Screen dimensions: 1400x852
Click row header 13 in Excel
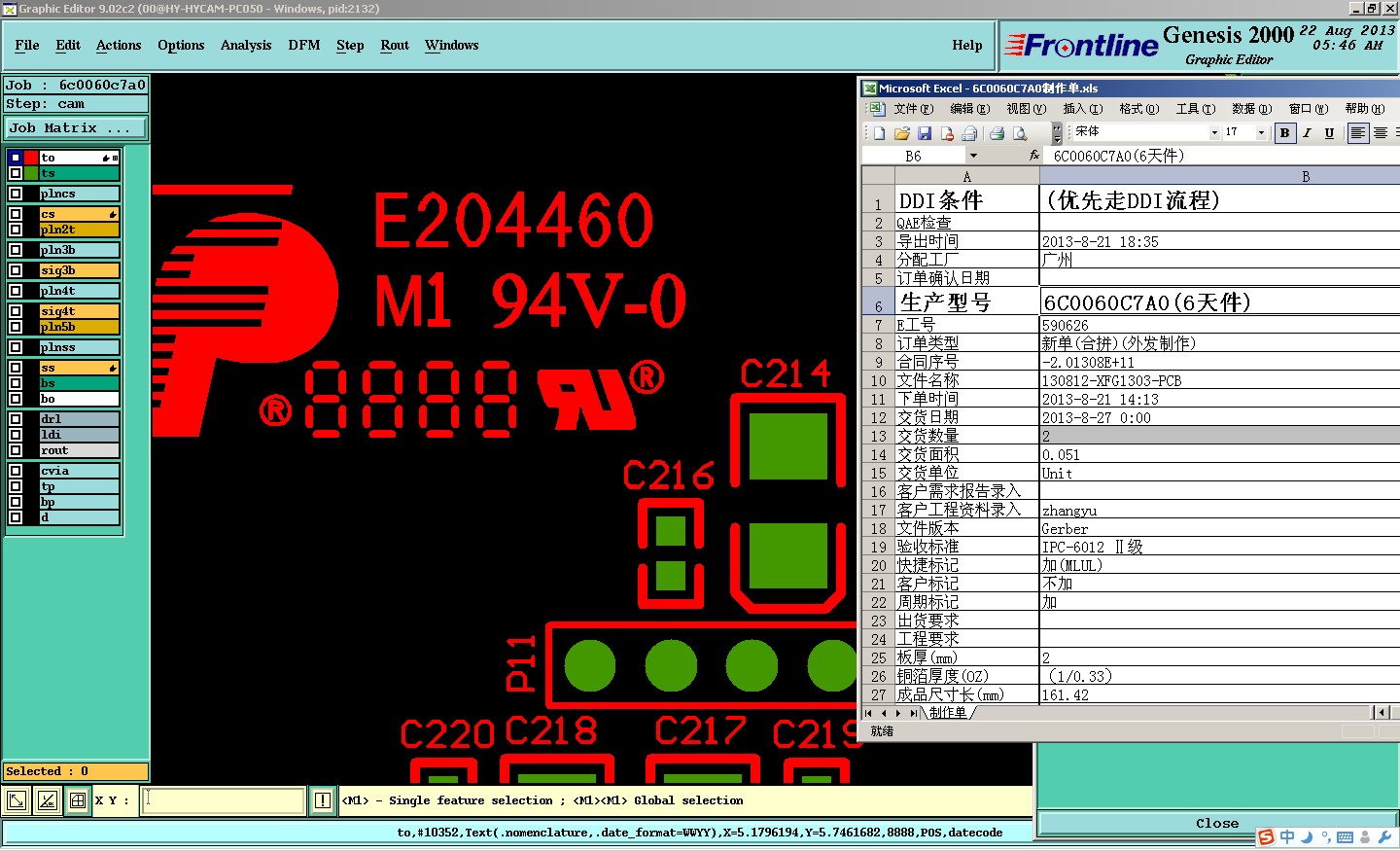pyautogui.click(x=878, y=436)
